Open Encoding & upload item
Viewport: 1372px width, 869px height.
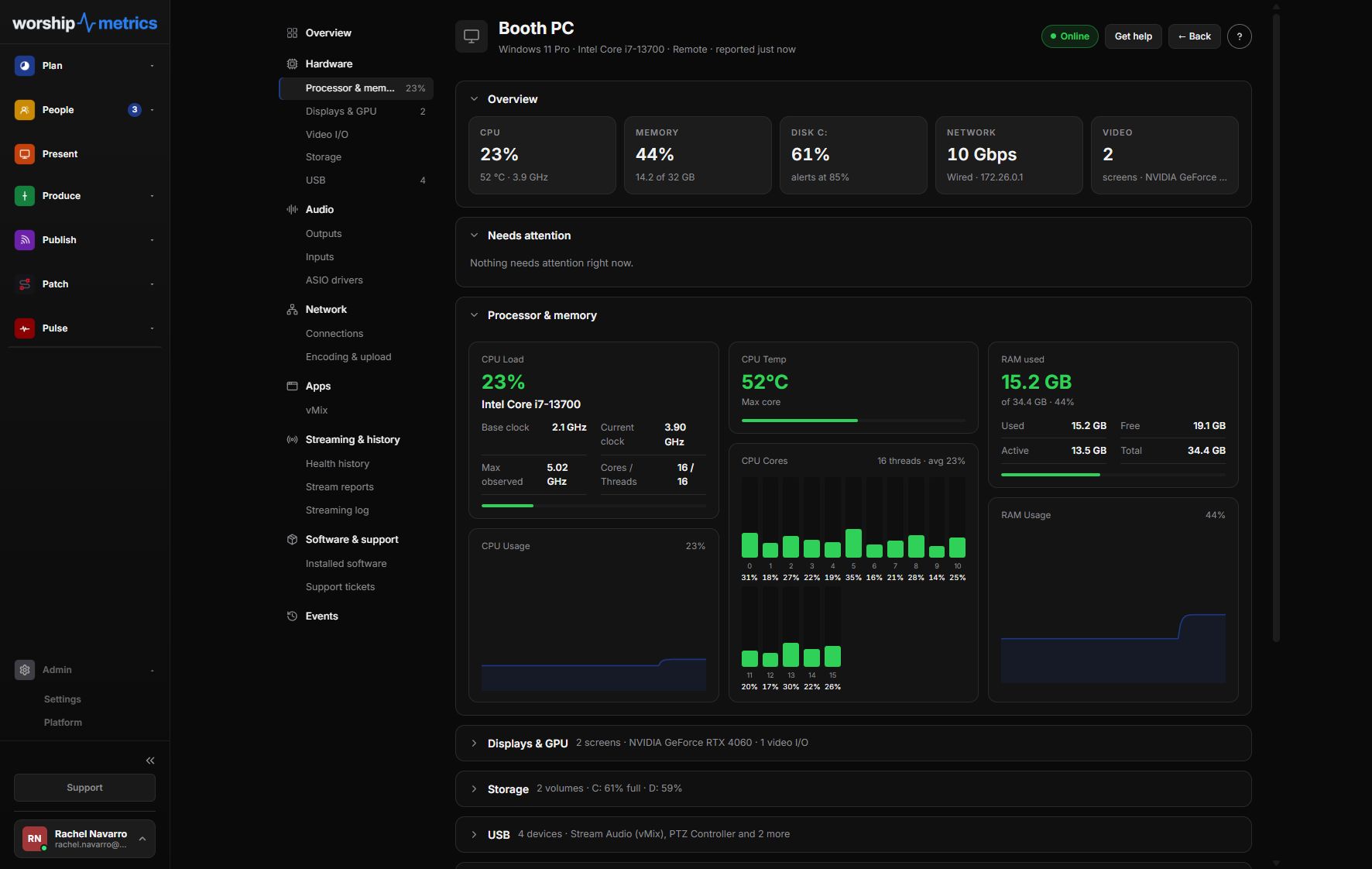(x=356, y=357)
